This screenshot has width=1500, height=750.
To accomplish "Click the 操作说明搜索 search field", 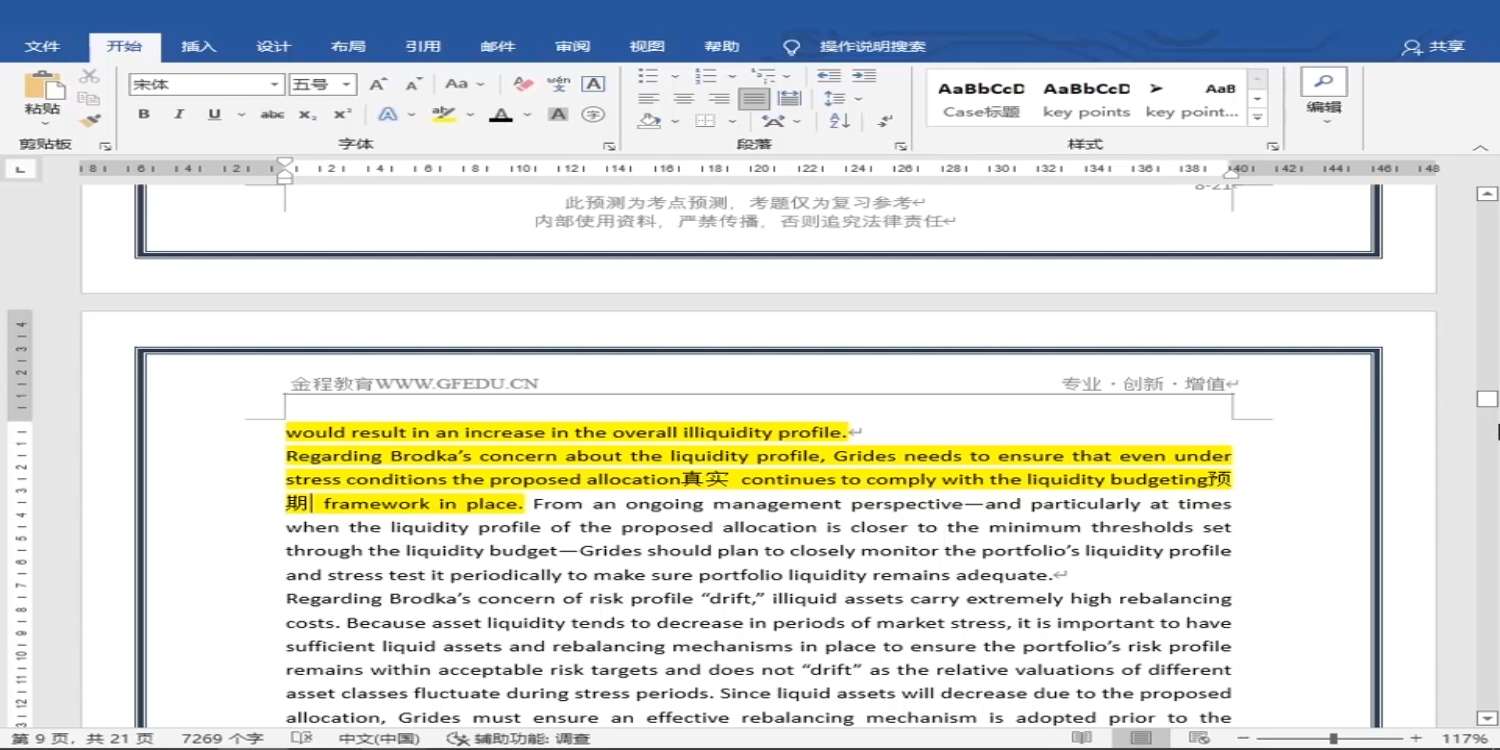I will click(x=872, y=46).
